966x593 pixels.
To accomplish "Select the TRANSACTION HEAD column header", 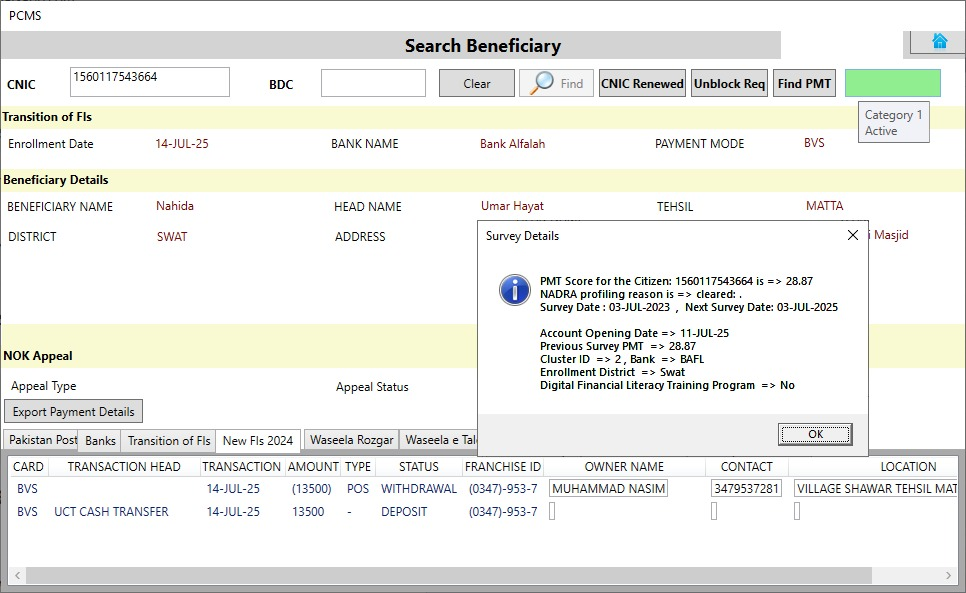I will tap(124, 467).
